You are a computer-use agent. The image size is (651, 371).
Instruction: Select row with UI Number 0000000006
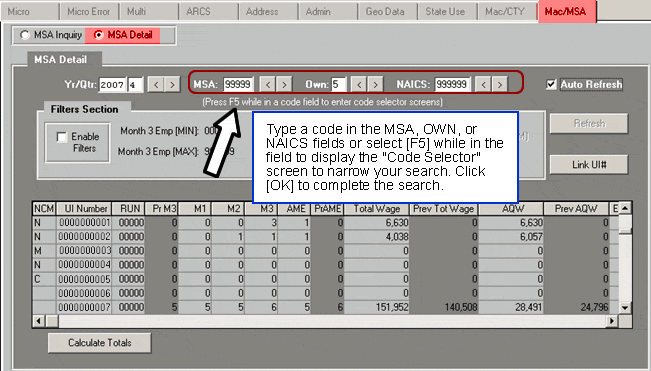click(x=326, y=293)
